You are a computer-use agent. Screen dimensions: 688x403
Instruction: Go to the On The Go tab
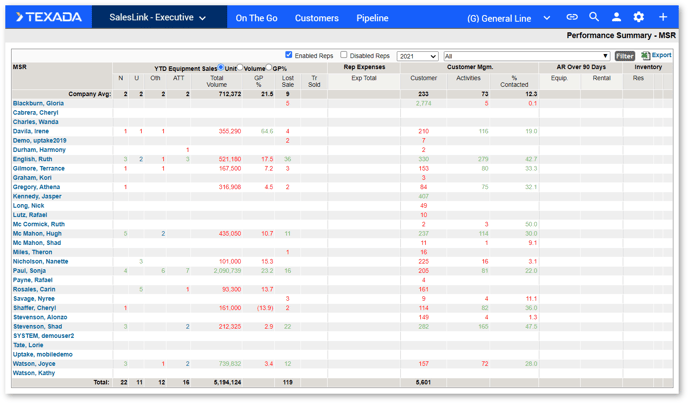coord(256,17)
